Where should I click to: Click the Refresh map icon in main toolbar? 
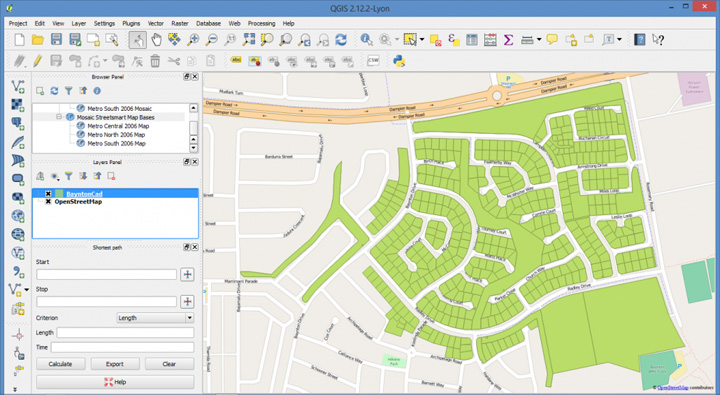point(341,40)
